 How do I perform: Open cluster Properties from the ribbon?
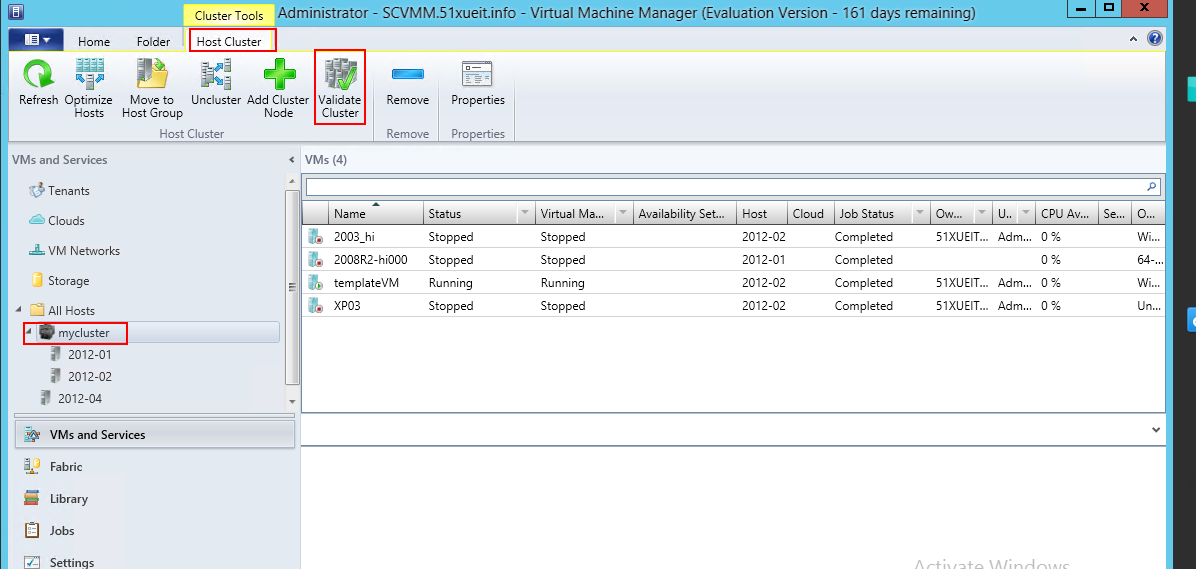(x=477, y=74)
